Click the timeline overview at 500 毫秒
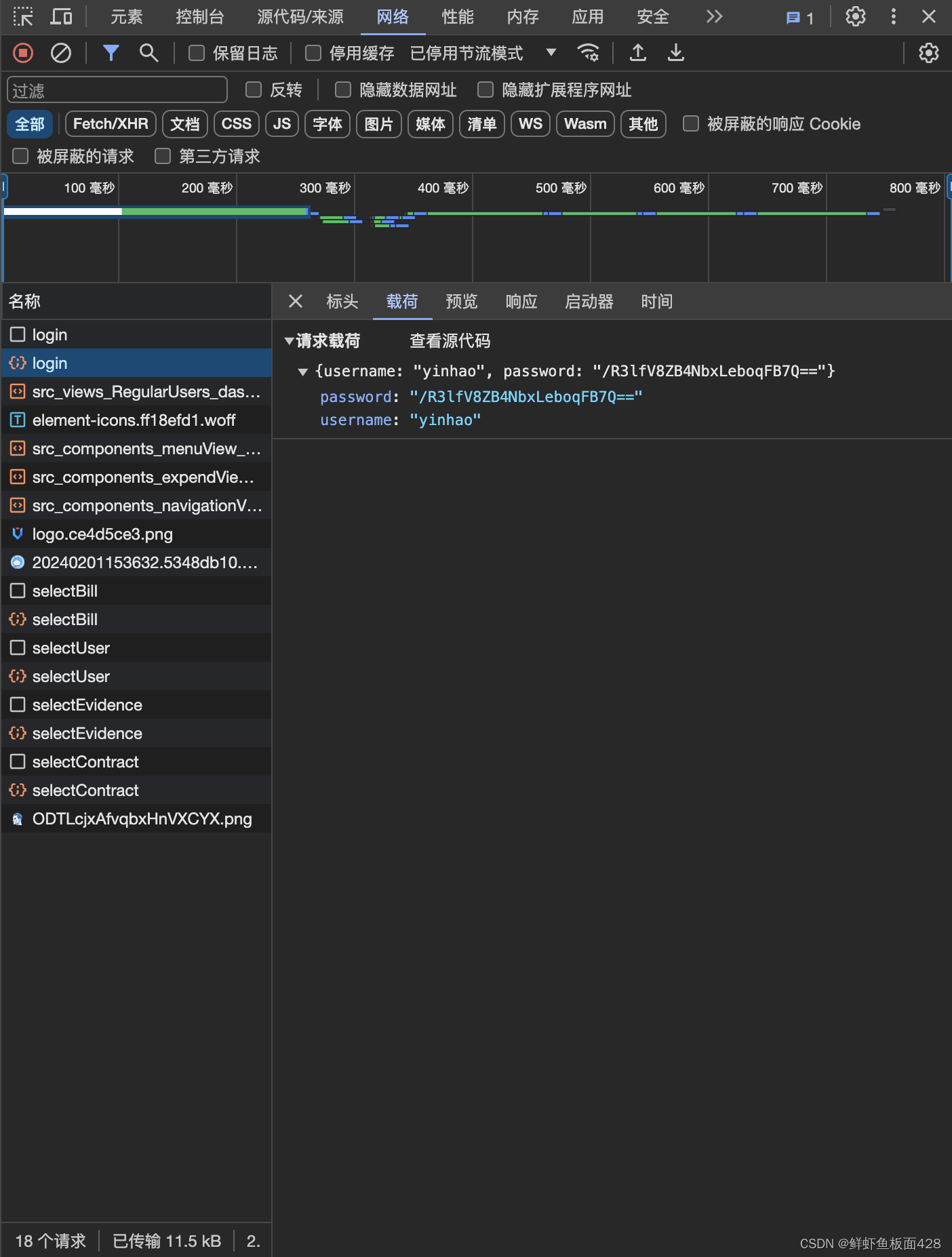The height and width of the screenshot is (1257, 952). pyautogui.click(x=561, y=187)
